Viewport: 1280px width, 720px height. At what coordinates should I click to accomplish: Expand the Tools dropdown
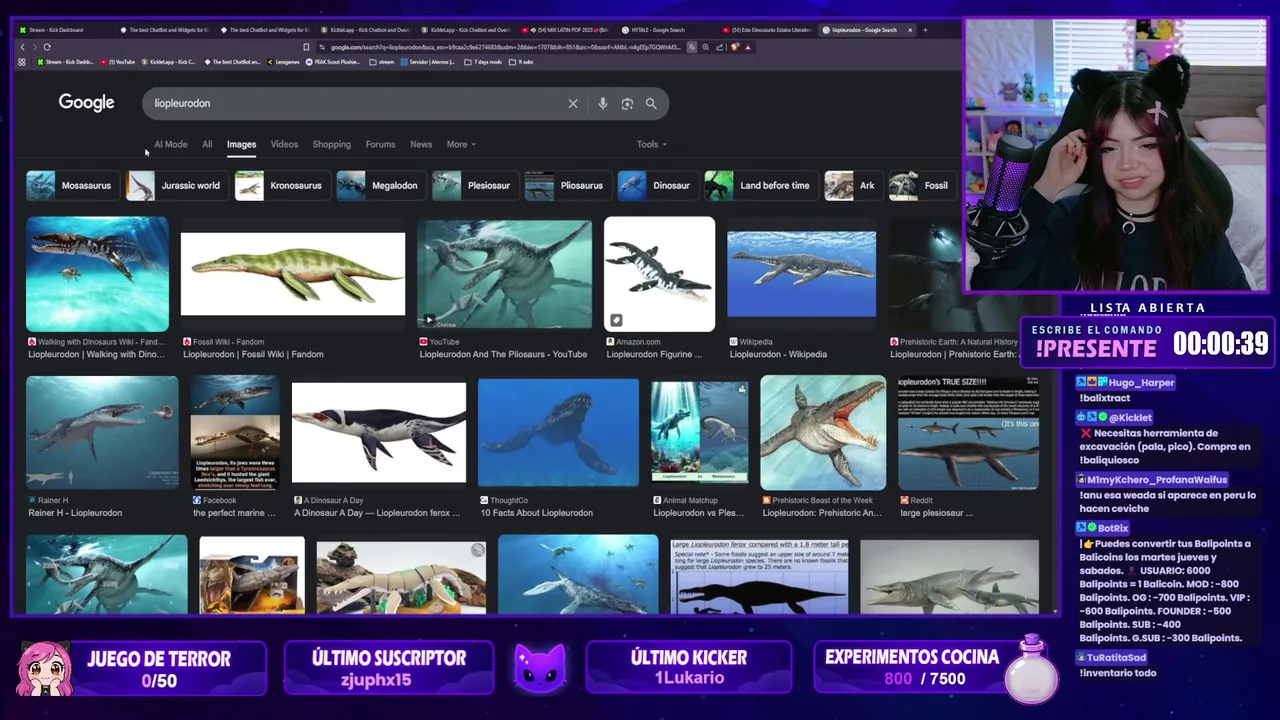pyautogui.click(x=651, y=144)
